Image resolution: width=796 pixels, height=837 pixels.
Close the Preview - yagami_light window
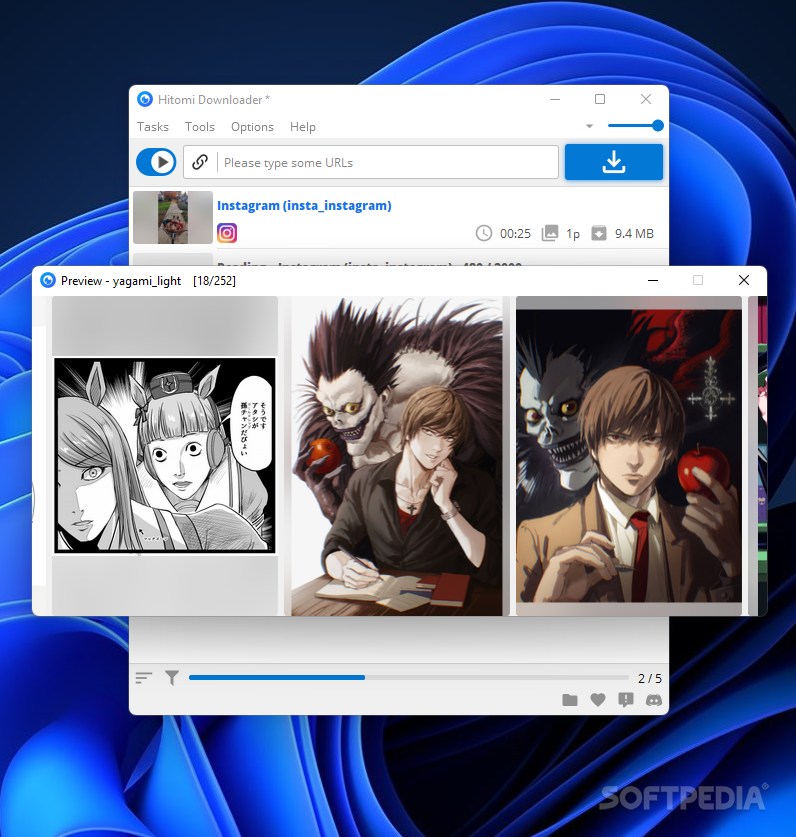click(x=744, y=280)
